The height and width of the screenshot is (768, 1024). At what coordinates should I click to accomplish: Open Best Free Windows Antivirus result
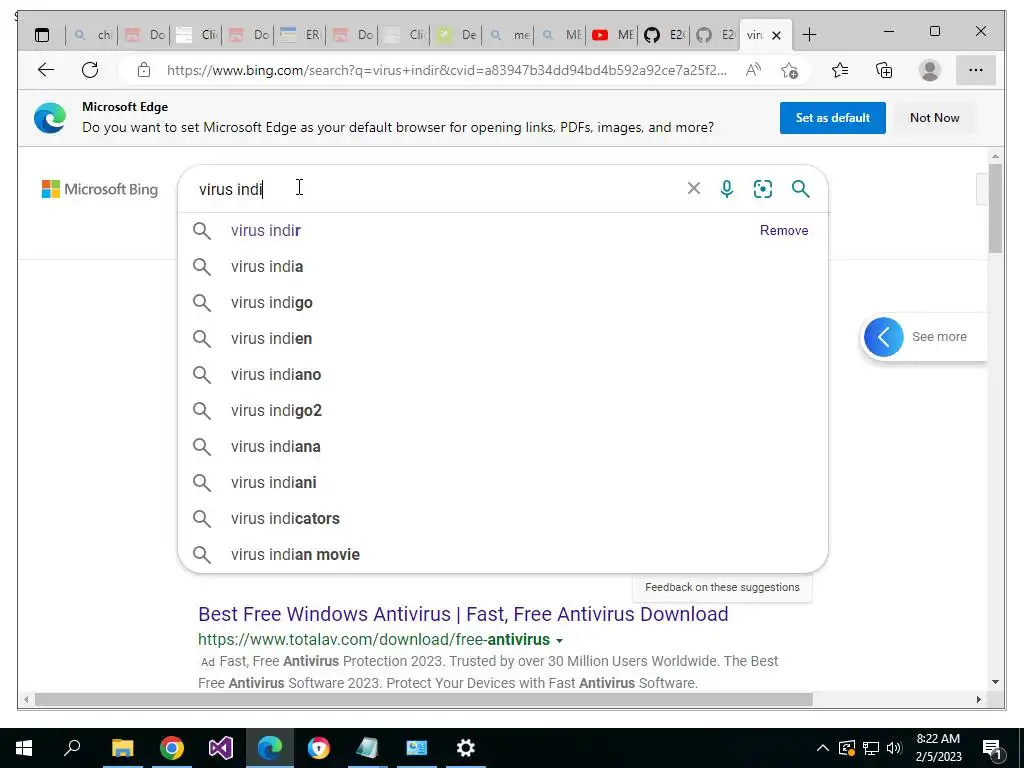coord(463,614)
